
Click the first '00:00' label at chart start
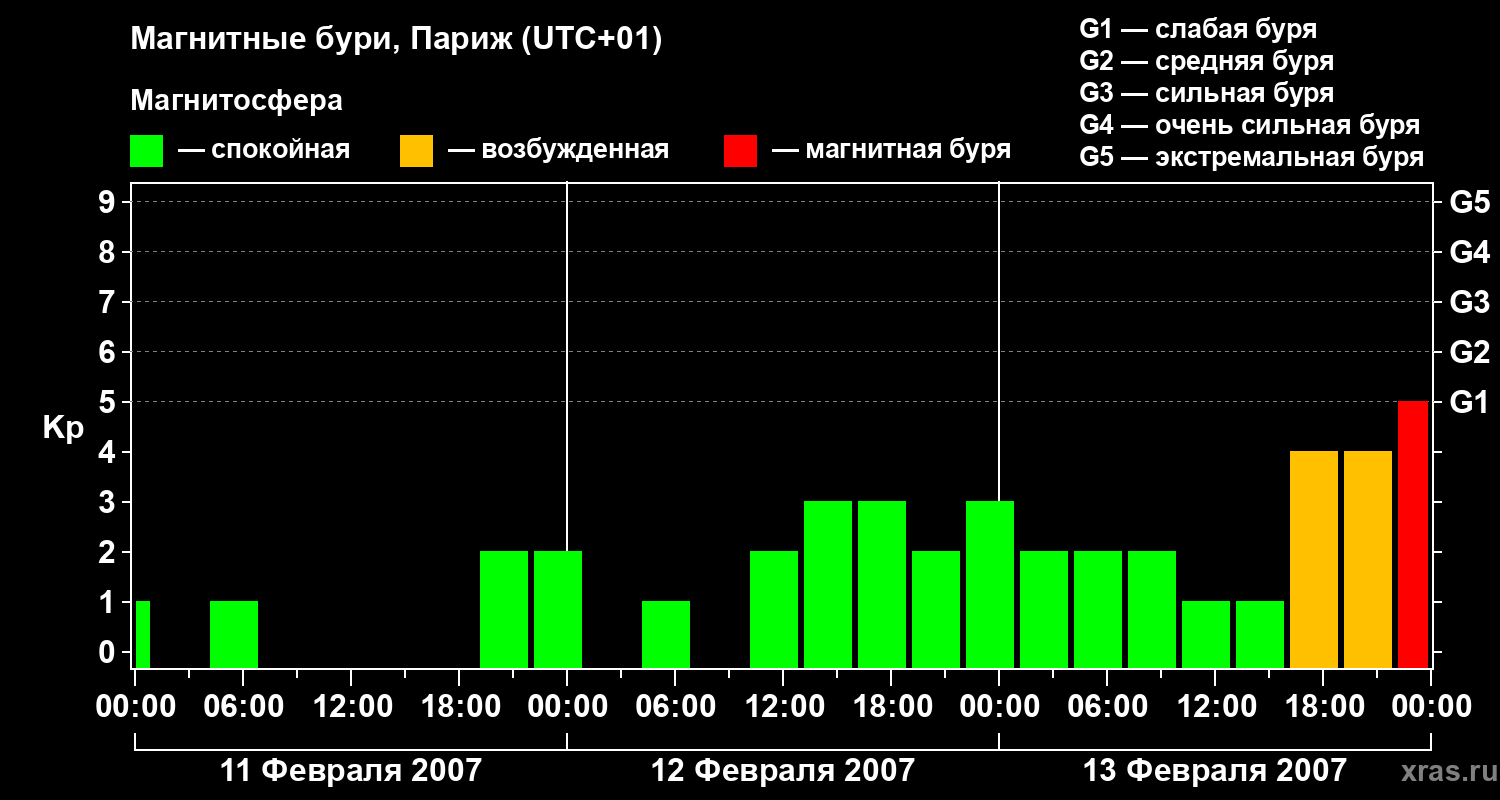(134, 706)
